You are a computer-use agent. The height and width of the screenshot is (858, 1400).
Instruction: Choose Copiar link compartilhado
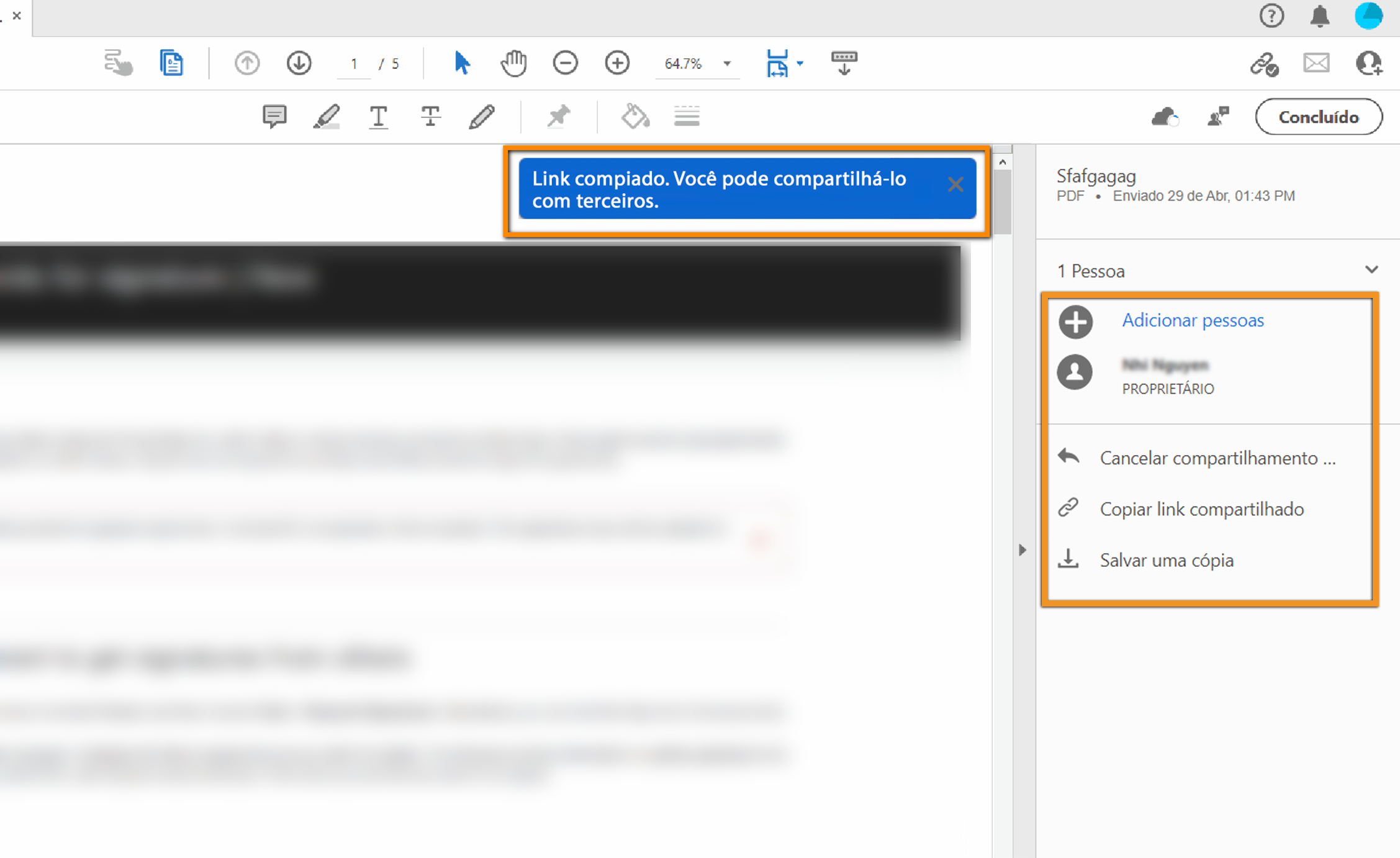pos(1201,509)
